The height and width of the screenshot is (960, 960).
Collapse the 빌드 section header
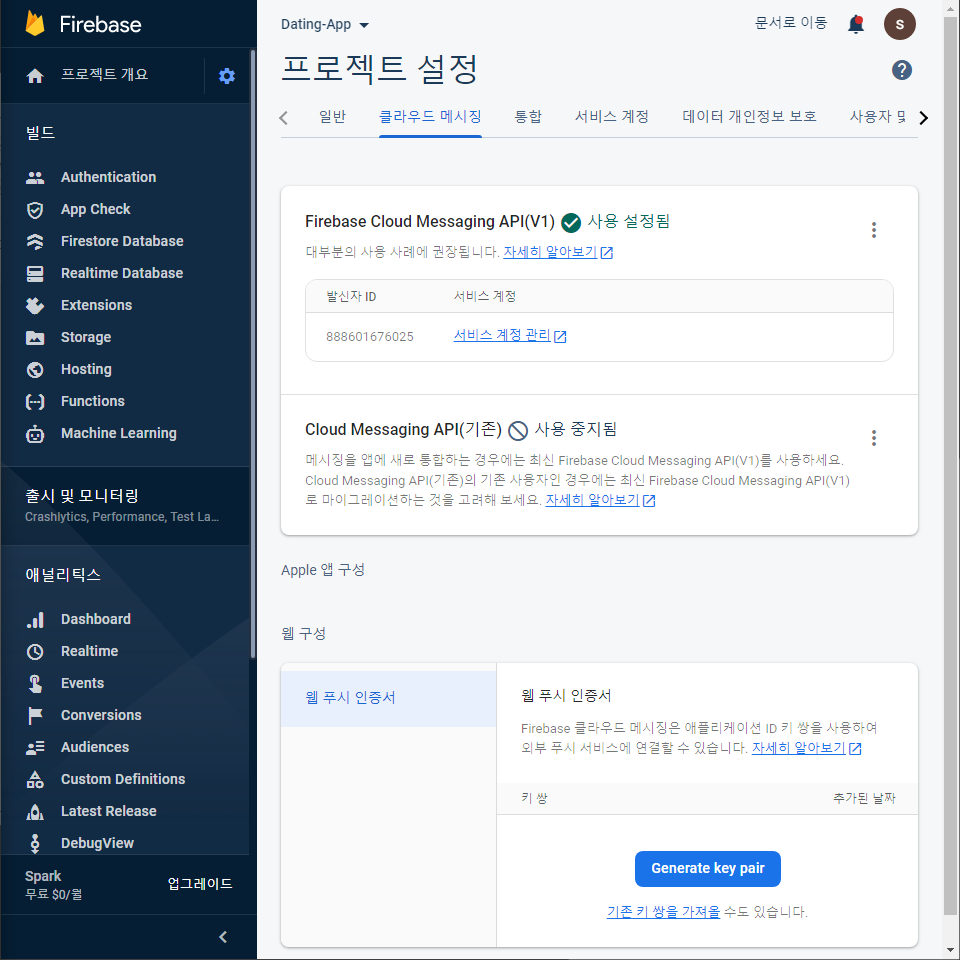(40, 133)
